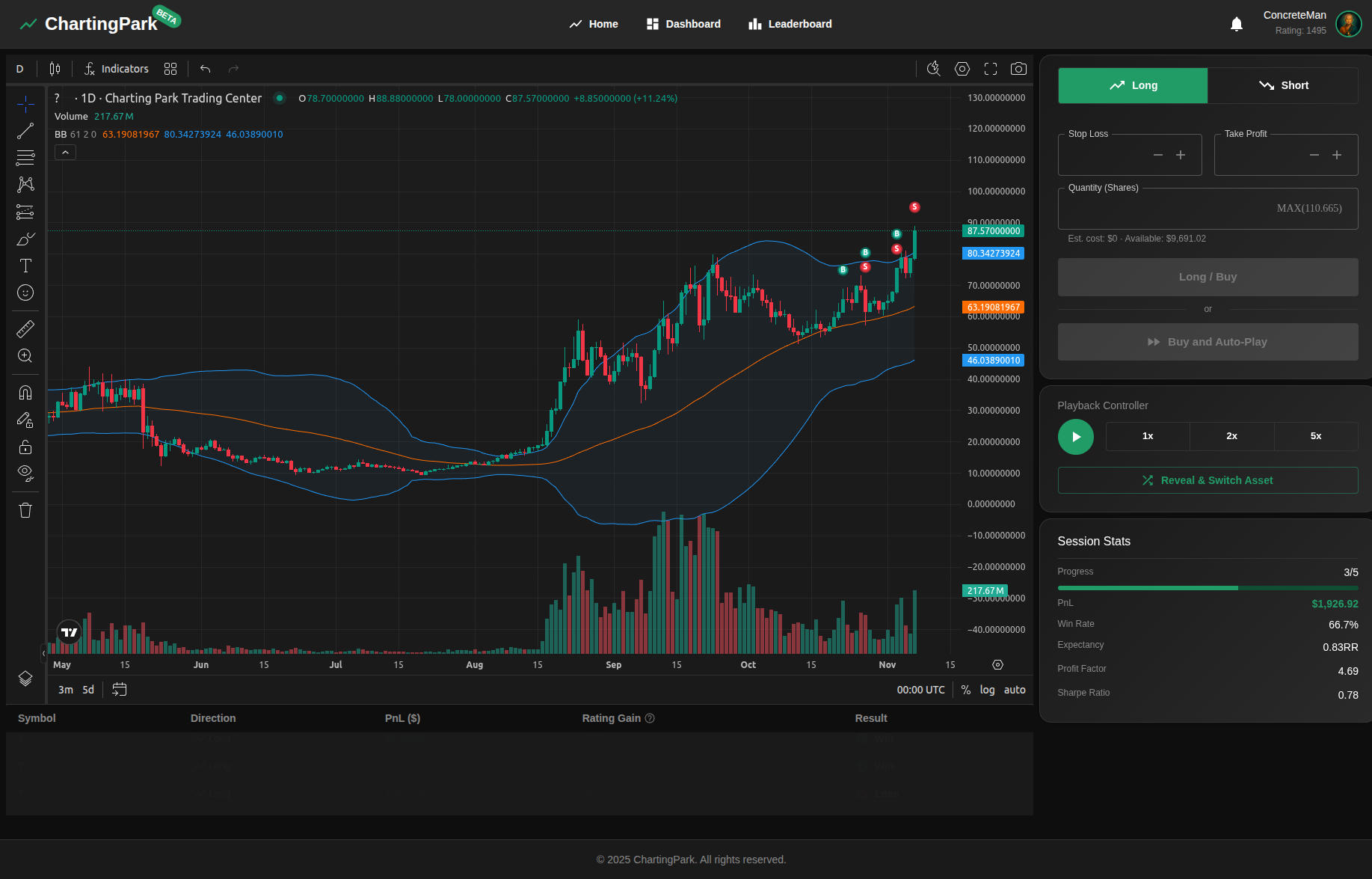
Task: Toggle the log scale option
Action: (x=987, y=690)
